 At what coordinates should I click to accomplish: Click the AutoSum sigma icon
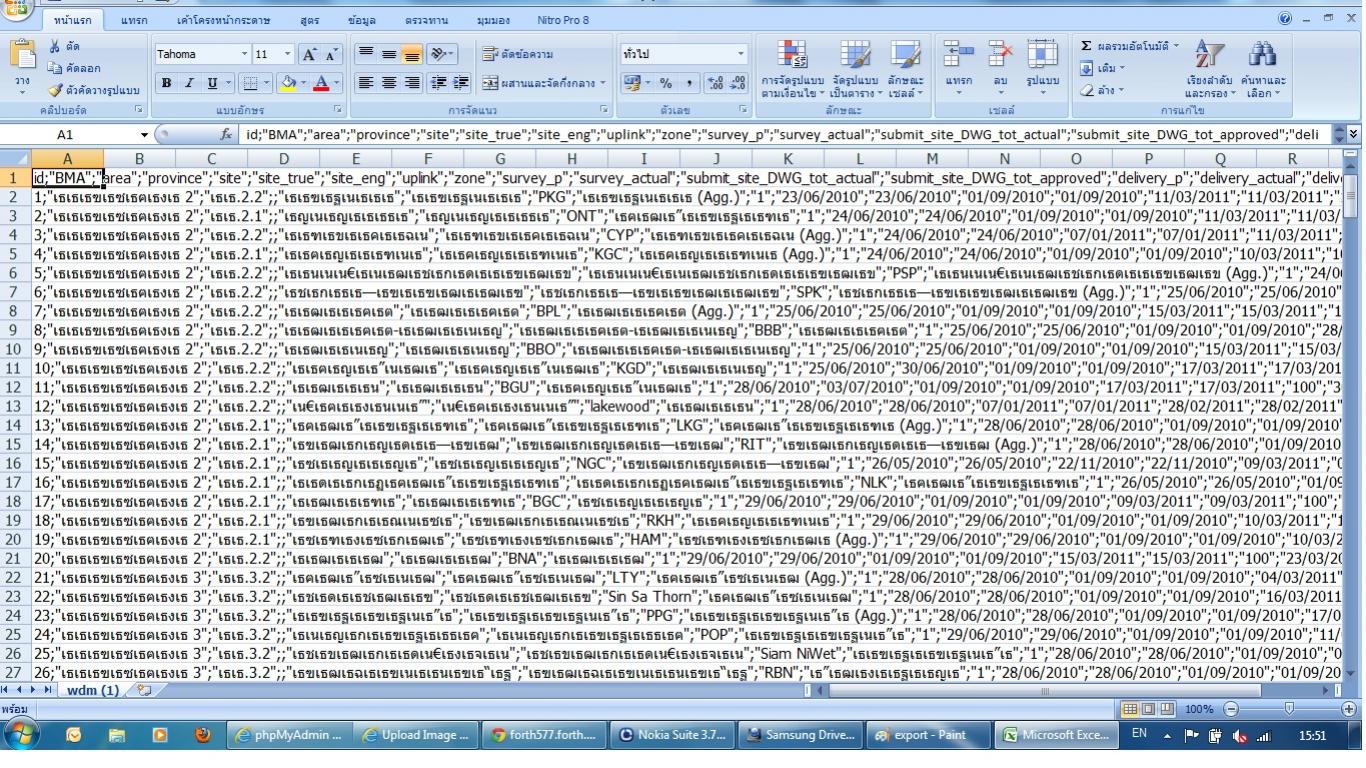[1087, 46]
